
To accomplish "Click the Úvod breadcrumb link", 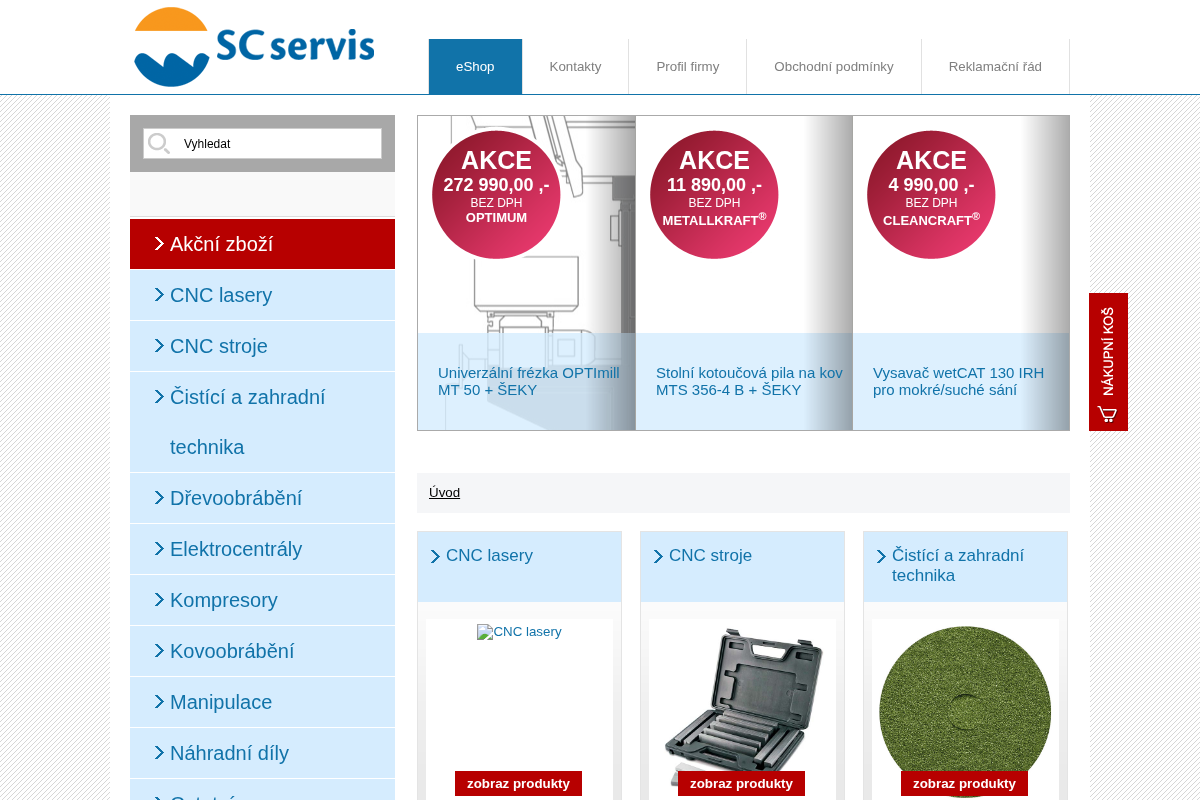I will point(444,492).
